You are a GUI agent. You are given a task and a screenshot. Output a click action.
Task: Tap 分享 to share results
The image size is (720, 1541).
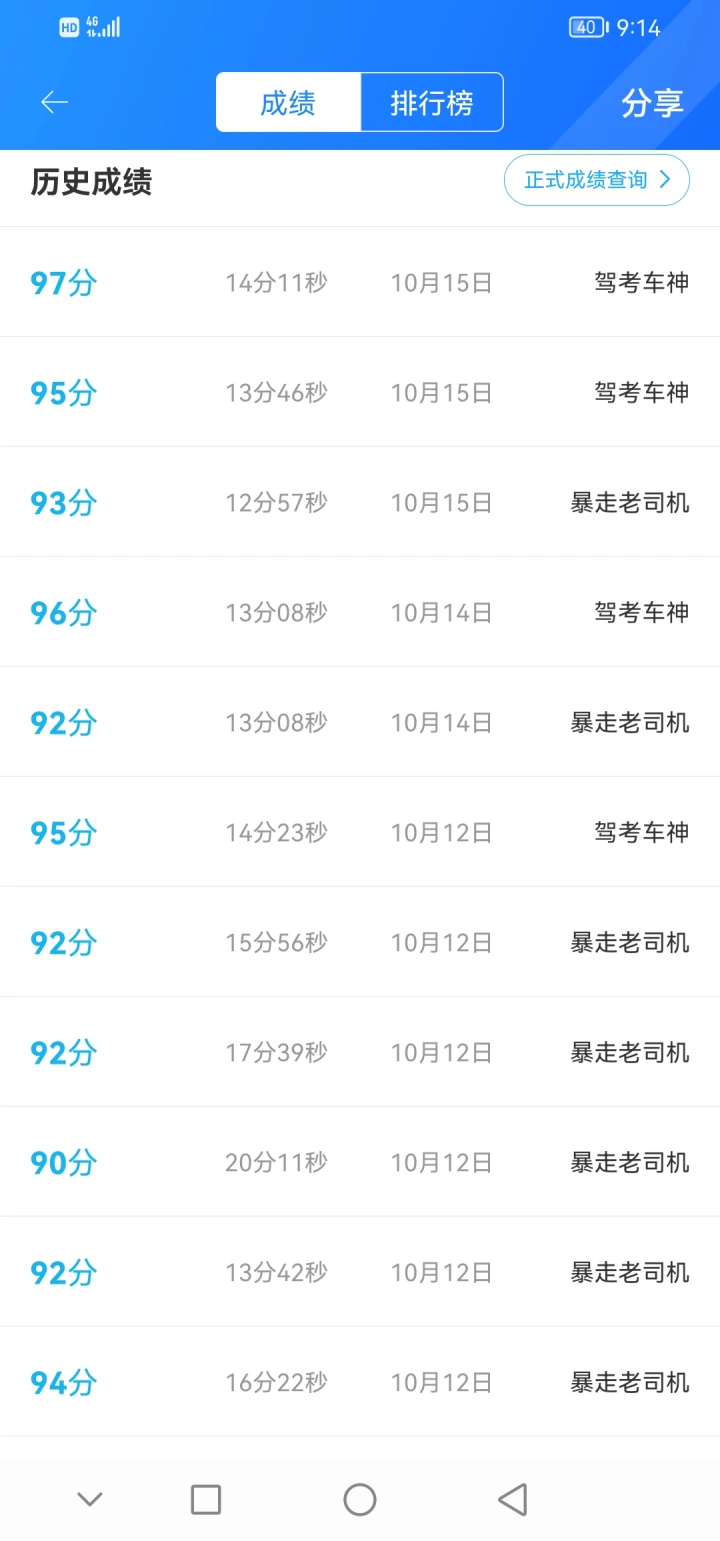652,103
